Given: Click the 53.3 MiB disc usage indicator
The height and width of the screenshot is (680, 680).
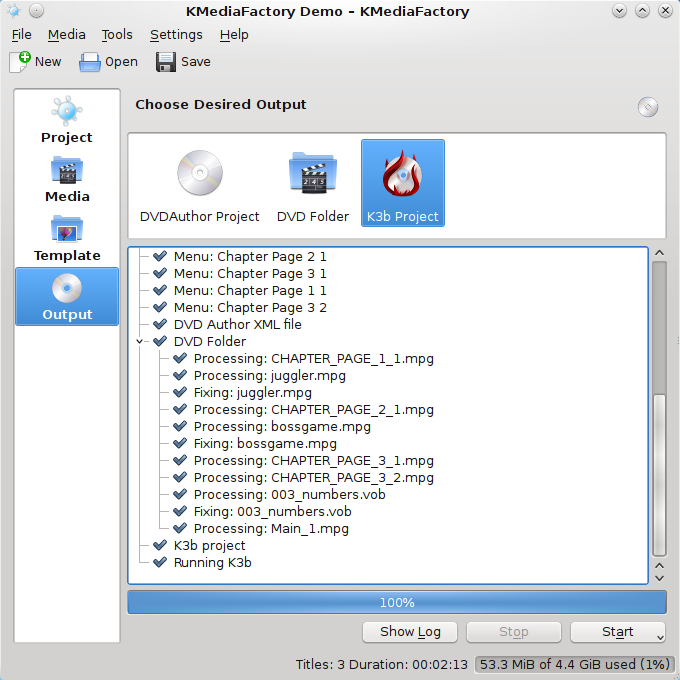Looking at the screenshot, I should tap(575, 664).
